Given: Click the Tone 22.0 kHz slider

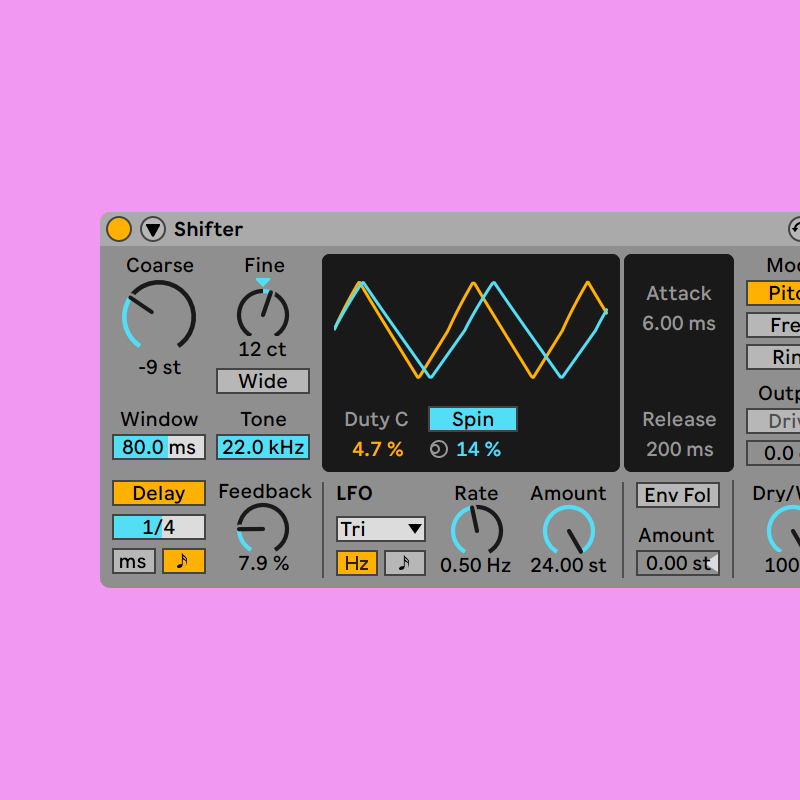Looking at the screenshot, I should point(263,447).
